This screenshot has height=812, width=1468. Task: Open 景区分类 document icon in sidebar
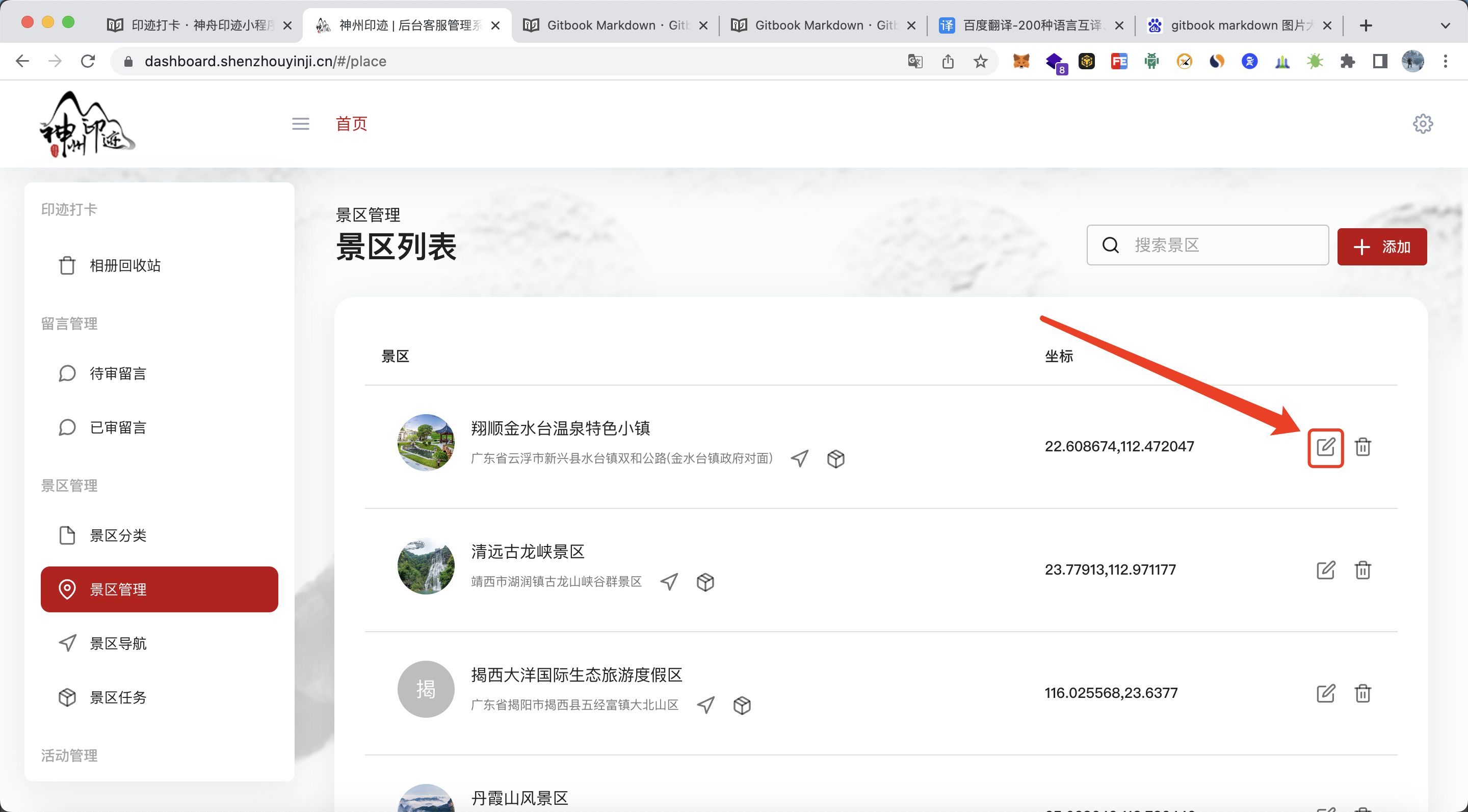coord(67,535)
